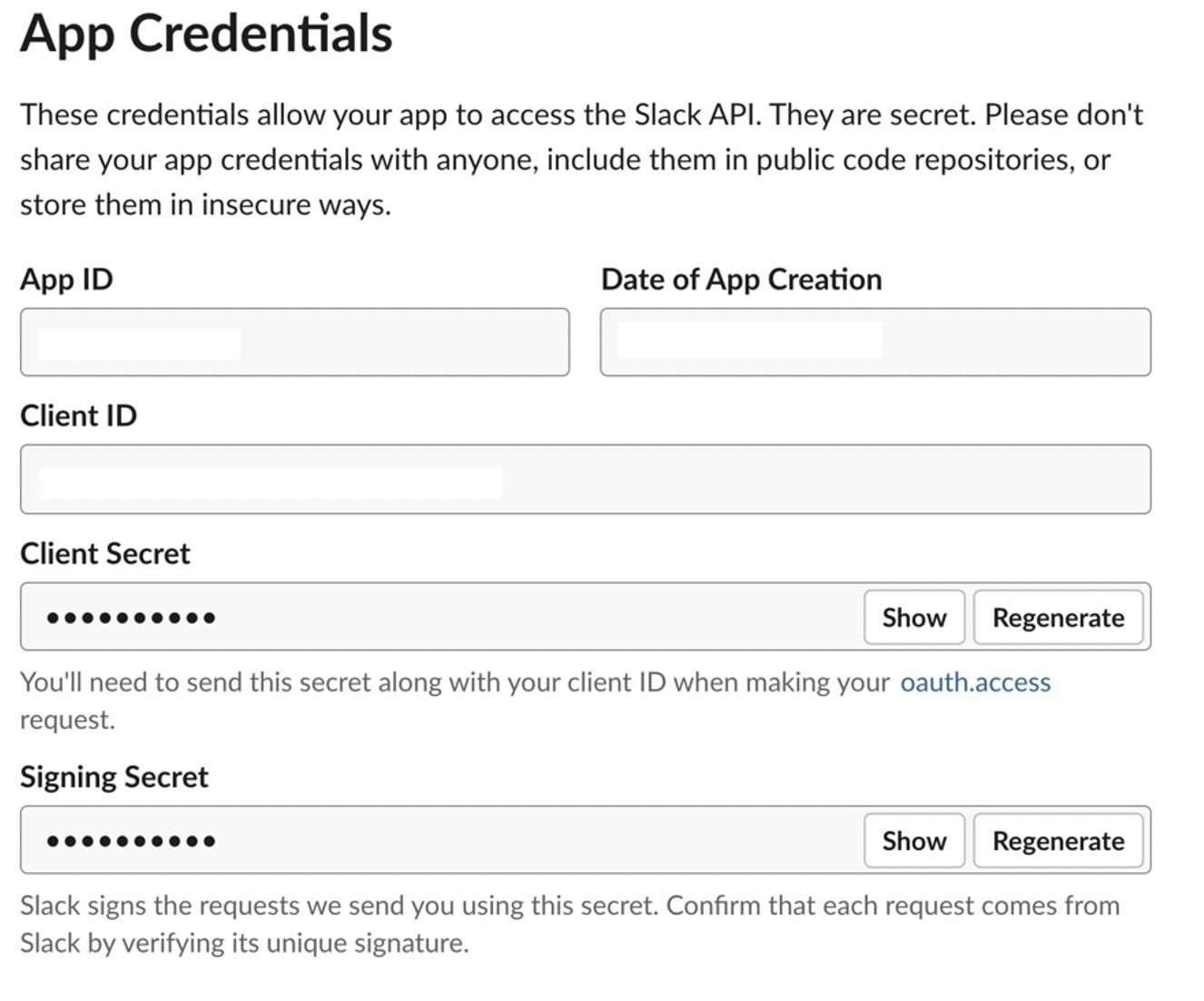
Task: Click the credentials secrecy warning paragraph
Action: pyautogui.click(x=581, y=160)
